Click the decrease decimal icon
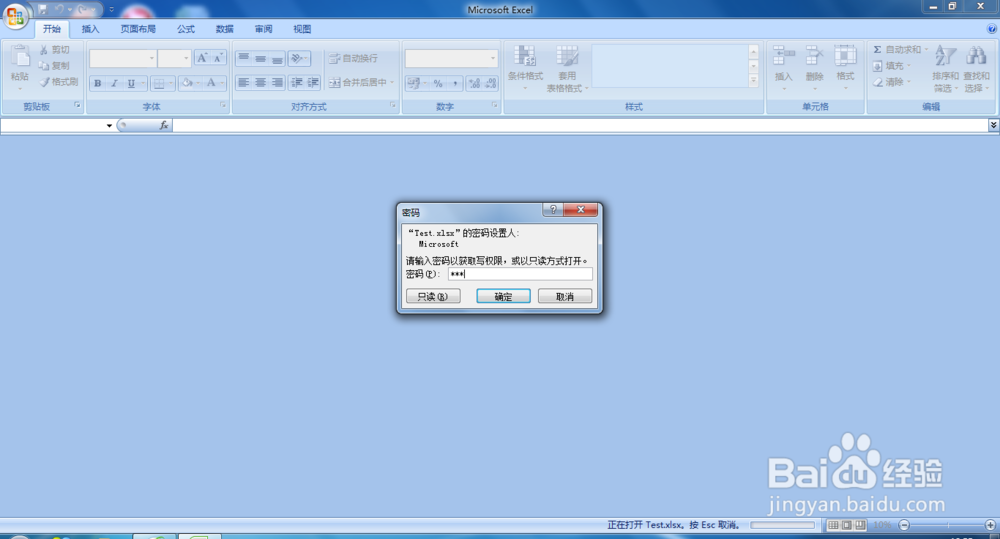The height and width of the screenshot is (539, 1000). [x=490, y=83]
